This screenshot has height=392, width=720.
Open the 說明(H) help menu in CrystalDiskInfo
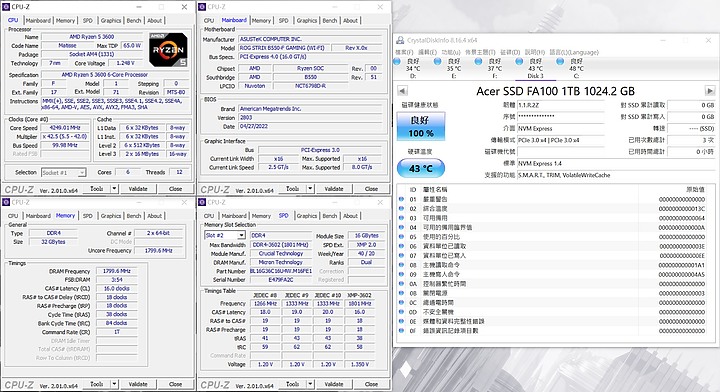pos(534,52)
